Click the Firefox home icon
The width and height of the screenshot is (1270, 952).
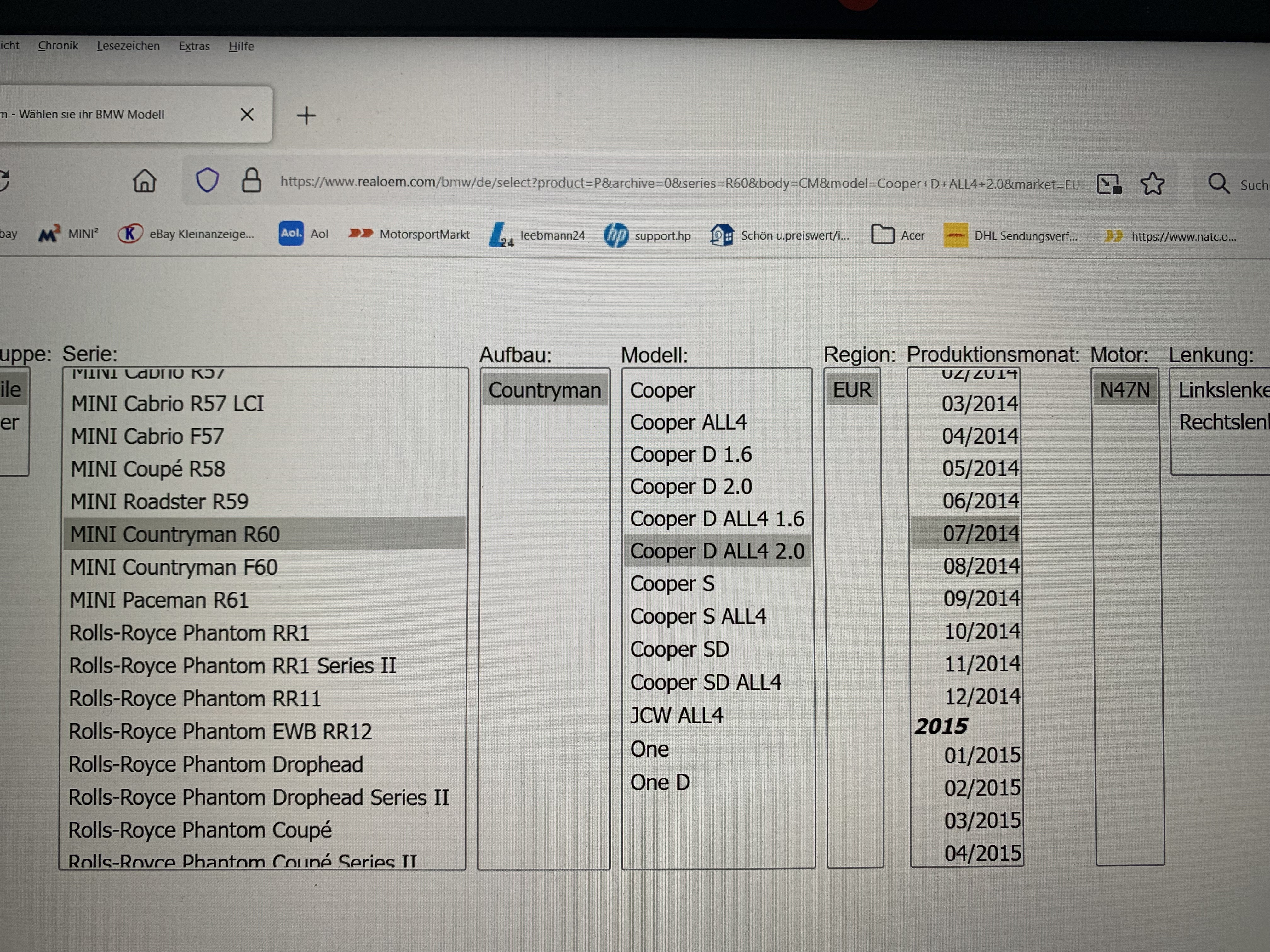[x=144, y=181]
